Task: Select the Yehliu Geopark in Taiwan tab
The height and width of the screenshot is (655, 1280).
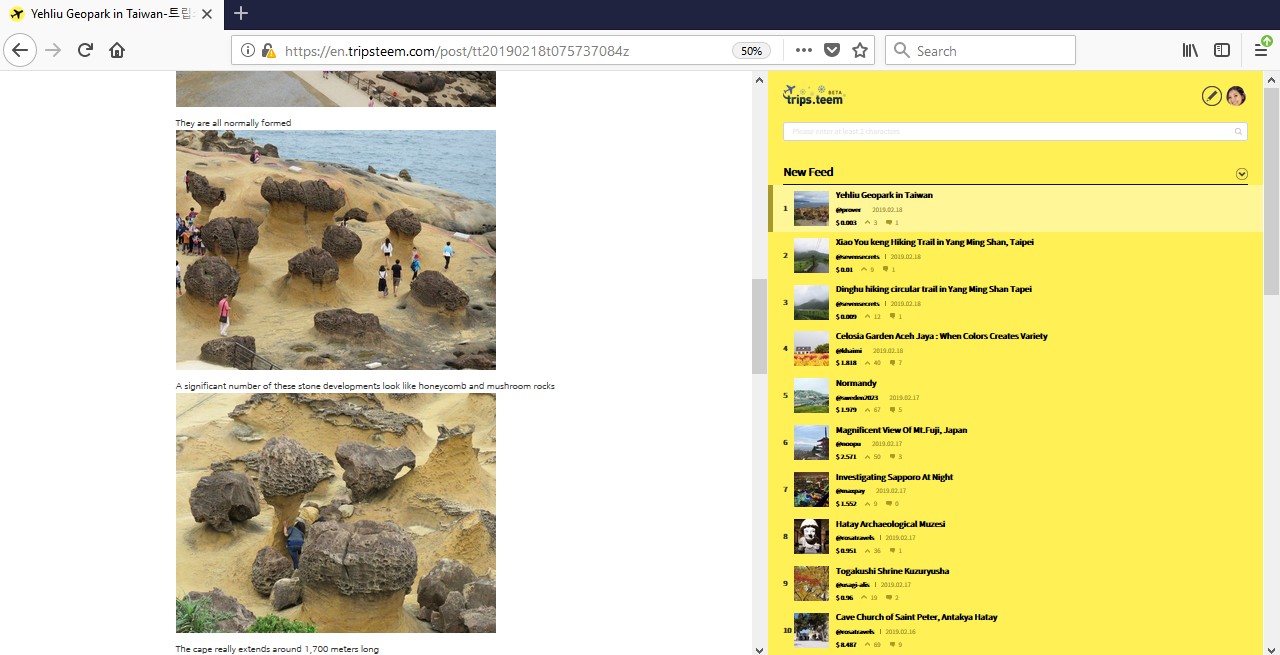Action: coord(111,14)
